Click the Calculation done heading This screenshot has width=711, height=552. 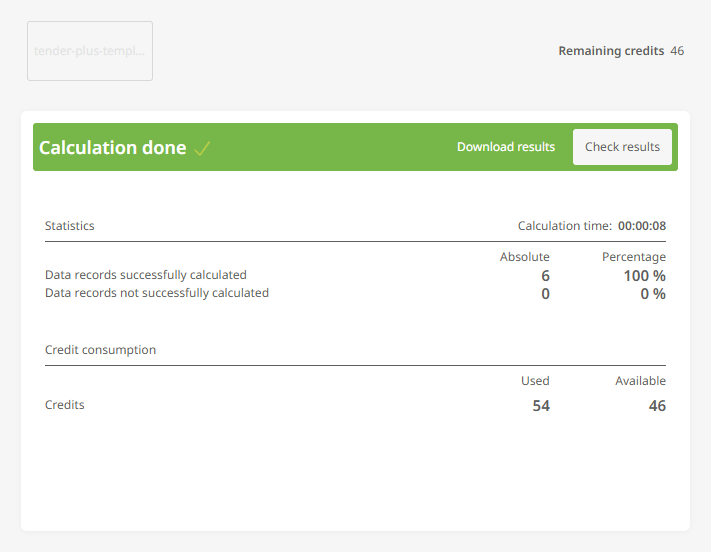(112, 148)
